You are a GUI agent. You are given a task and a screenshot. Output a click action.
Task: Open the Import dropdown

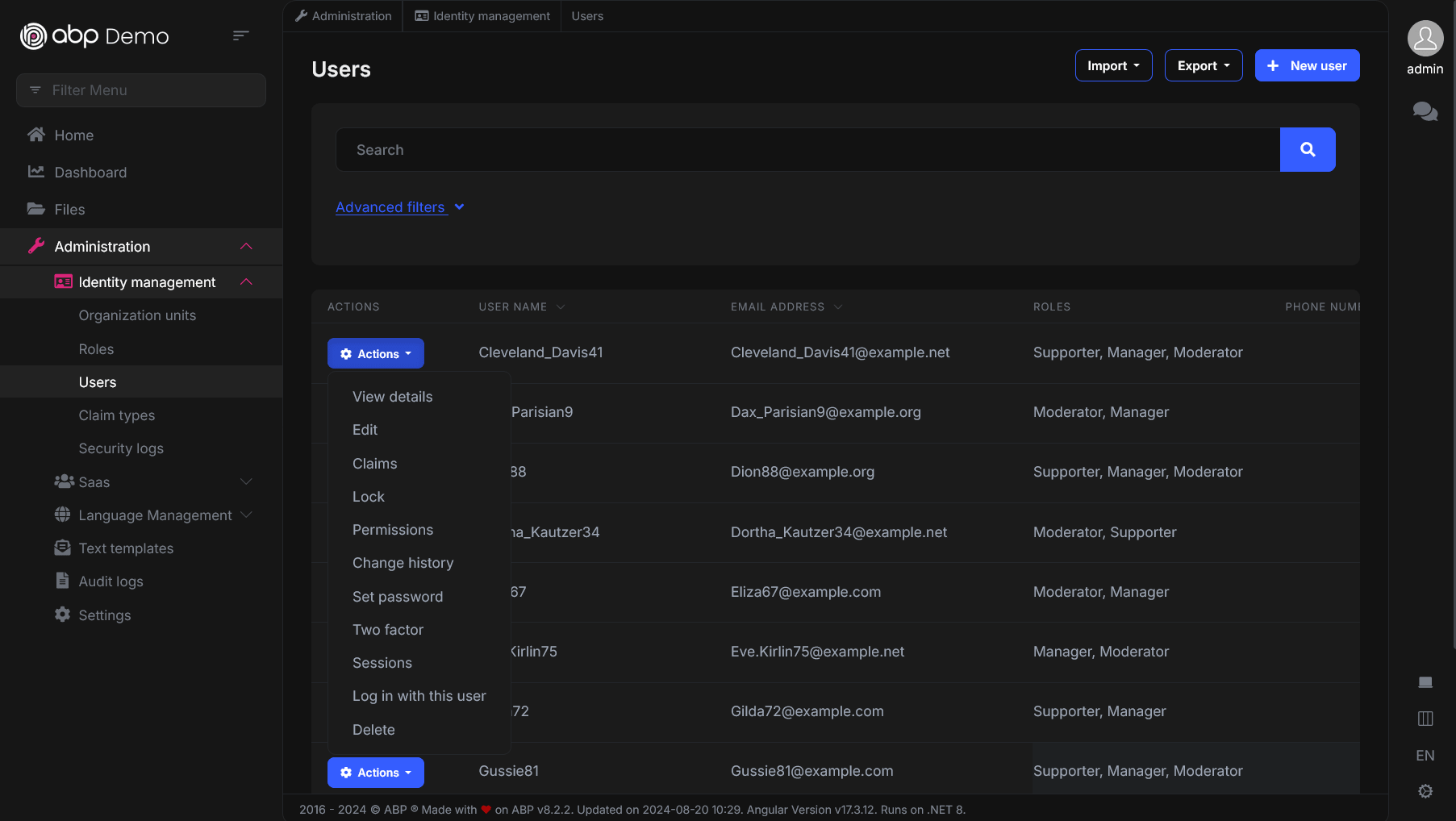pyautogui.click(x=1113, y=65)
